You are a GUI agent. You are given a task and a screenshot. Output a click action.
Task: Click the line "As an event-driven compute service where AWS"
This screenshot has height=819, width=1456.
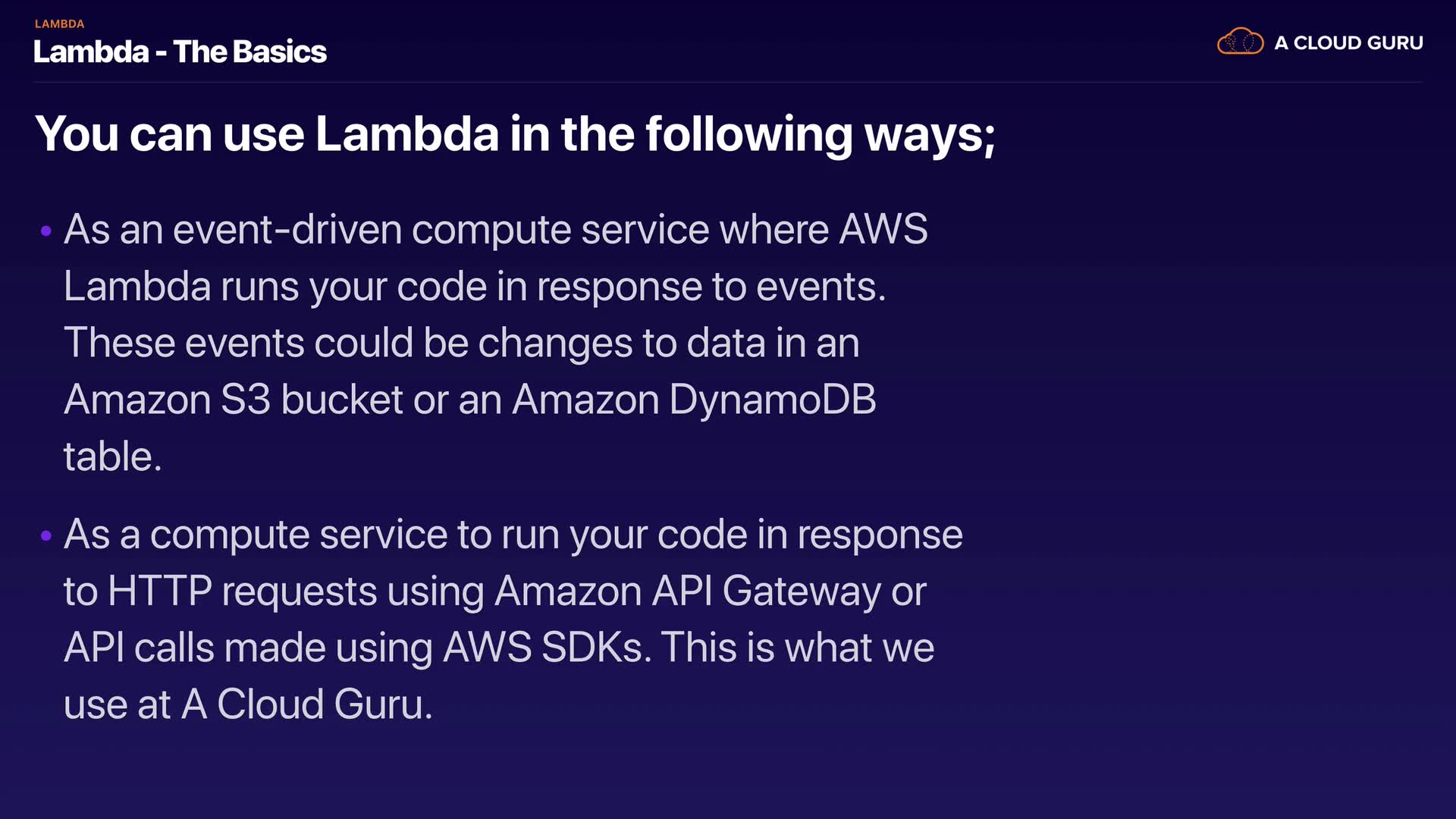(x=495, y=229)
